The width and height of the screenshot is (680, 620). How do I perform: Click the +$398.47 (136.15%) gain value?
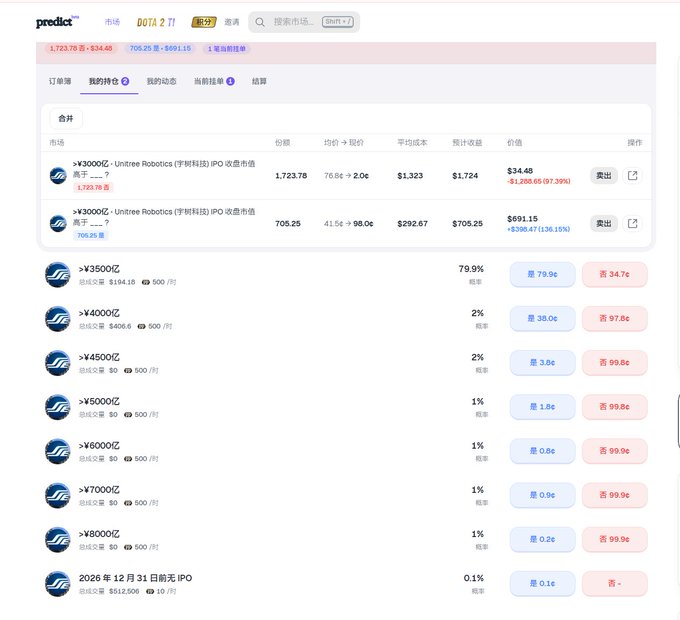(539, 229)
